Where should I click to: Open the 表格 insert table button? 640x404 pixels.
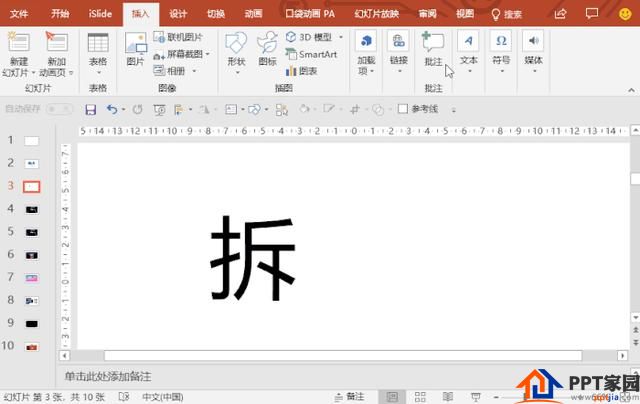(x=98, y=53)
